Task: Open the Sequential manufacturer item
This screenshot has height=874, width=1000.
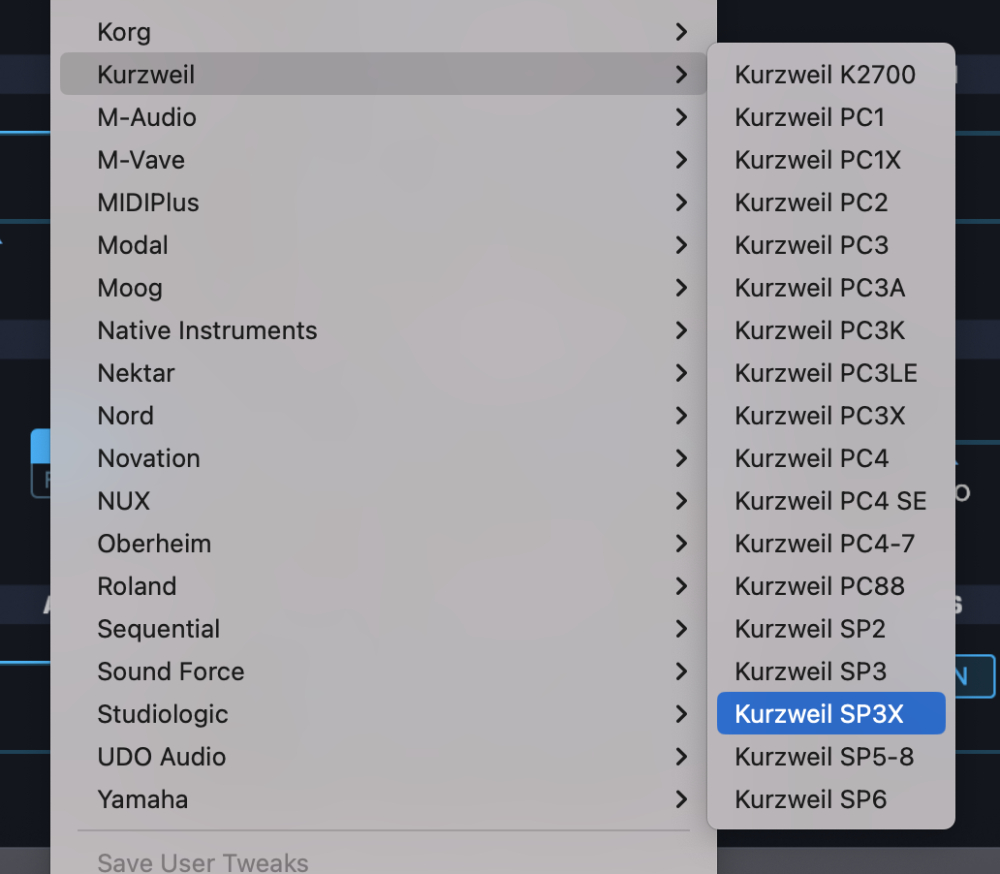Action: pos(158,629)
